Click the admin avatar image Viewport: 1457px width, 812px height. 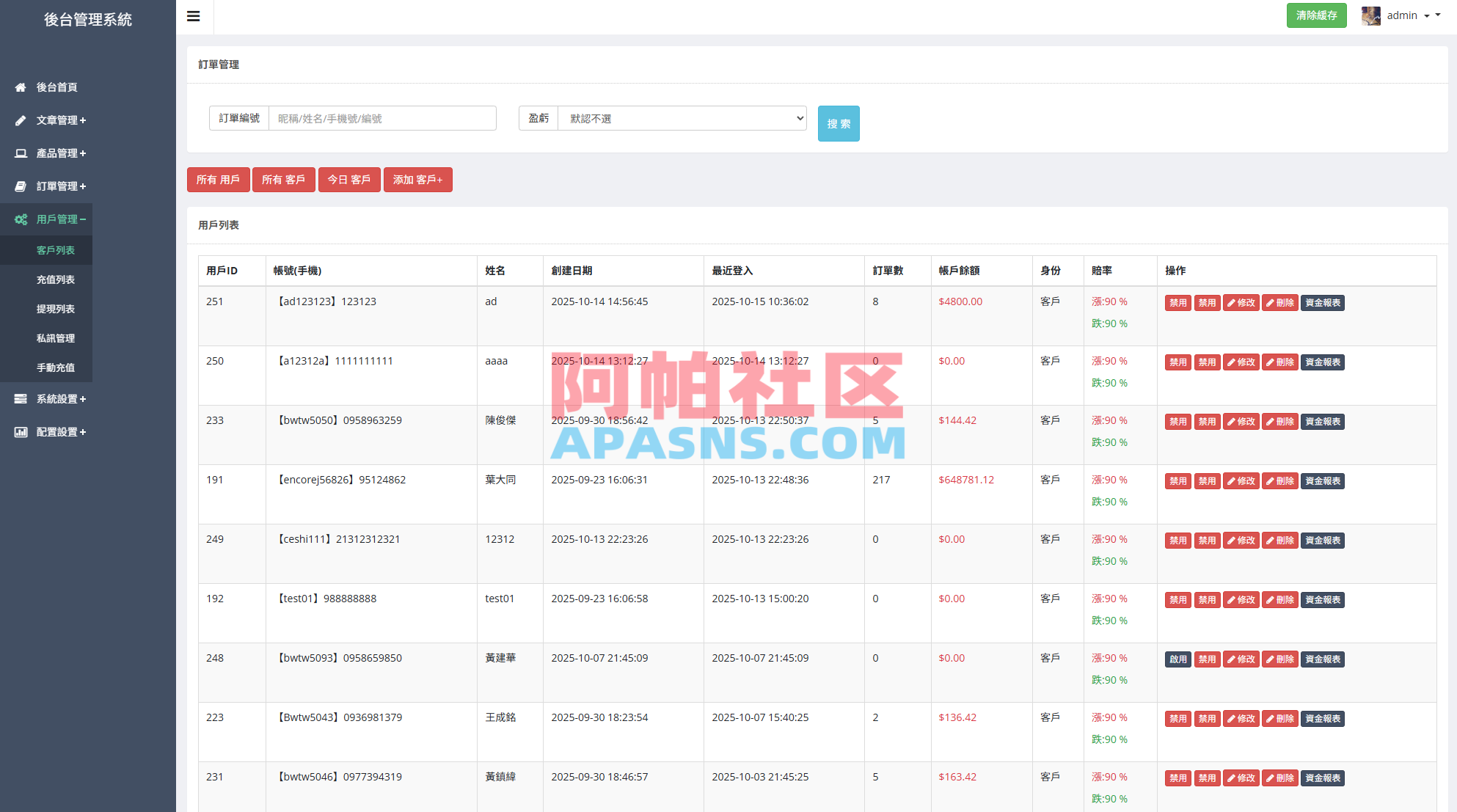pyautogui.click(x=1370, y=15)
